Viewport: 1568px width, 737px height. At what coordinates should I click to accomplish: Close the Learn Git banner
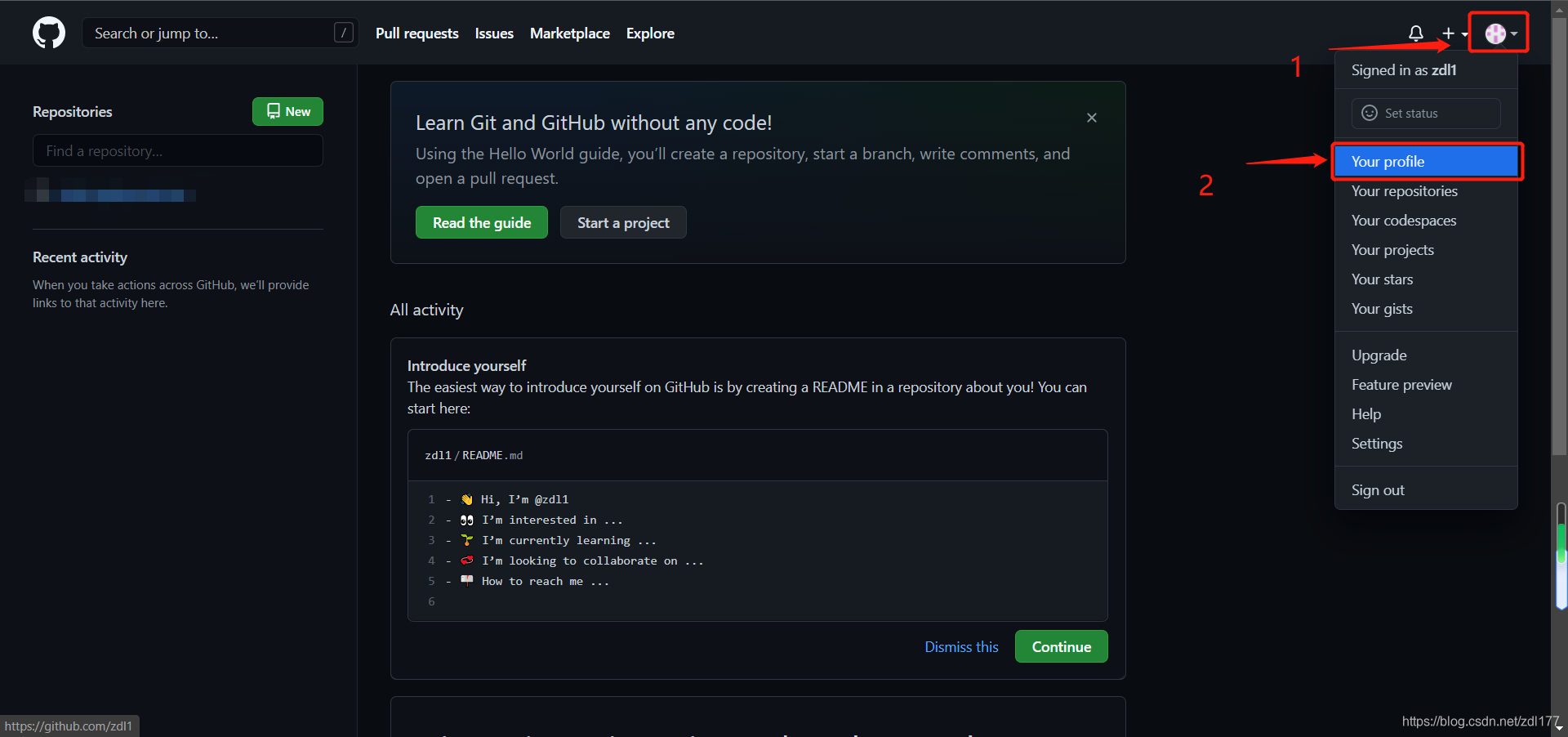[1092, 118]
